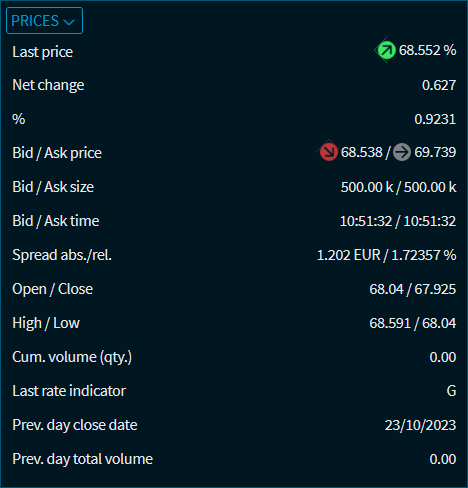Click the Cum. volume (qty.) label
This screenshot has height=488, width=468.
point(72,357)
